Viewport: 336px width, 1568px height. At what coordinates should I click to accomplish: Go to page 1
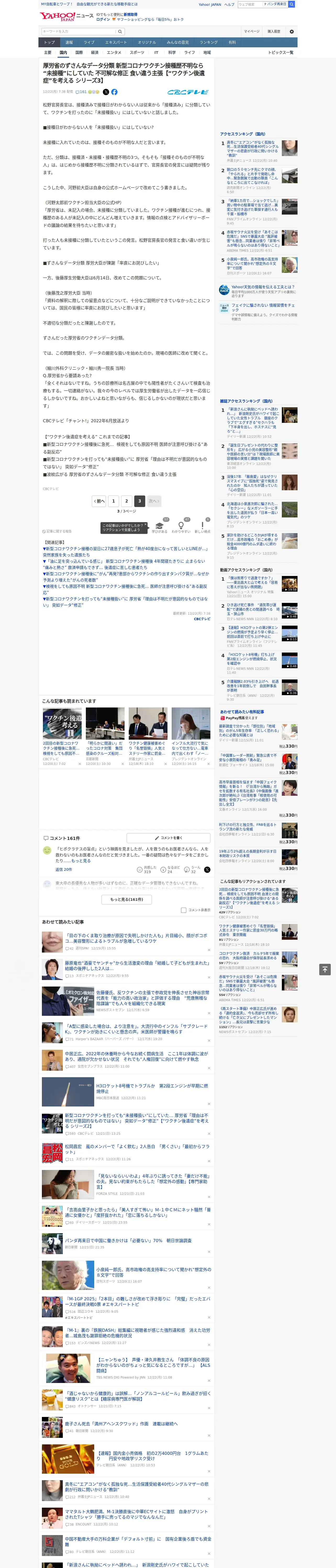pos(113,501)
